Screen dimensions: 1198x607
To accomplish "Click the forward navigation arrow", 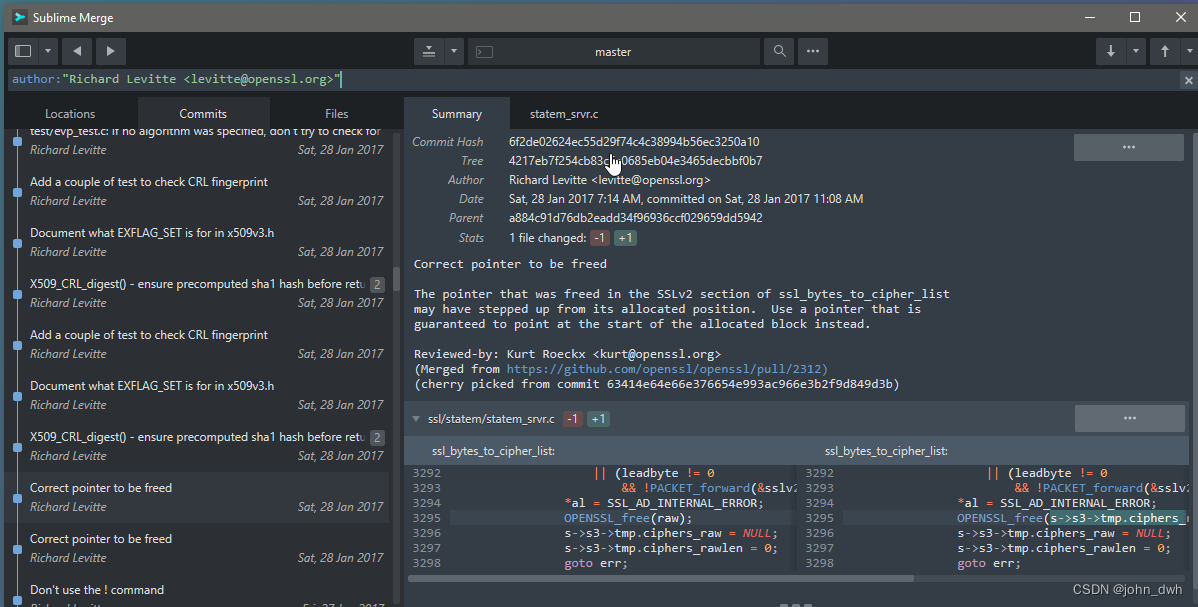I will (x=110, y=51).
